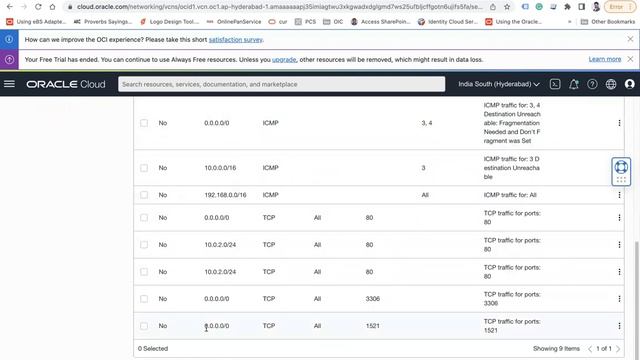640x360 pixels.
Task: Click the 3306 destination port value
Action: click(x=373, y=299)
